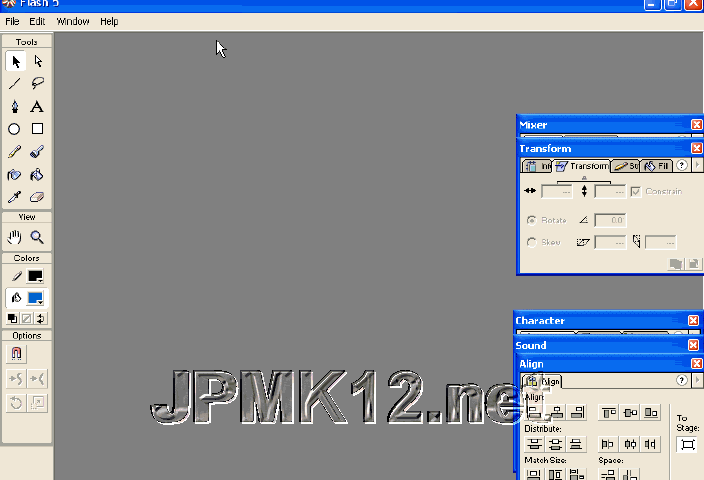Toggle the Align To Stage button
Screen dimensions: 704x480
tap(686, 444)
